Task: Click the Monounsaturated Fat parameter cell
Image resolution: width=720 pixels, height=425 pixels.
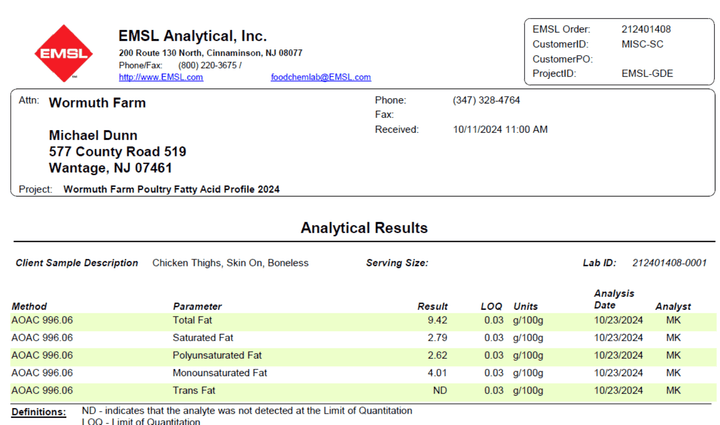Action: [x=220, y=373]
